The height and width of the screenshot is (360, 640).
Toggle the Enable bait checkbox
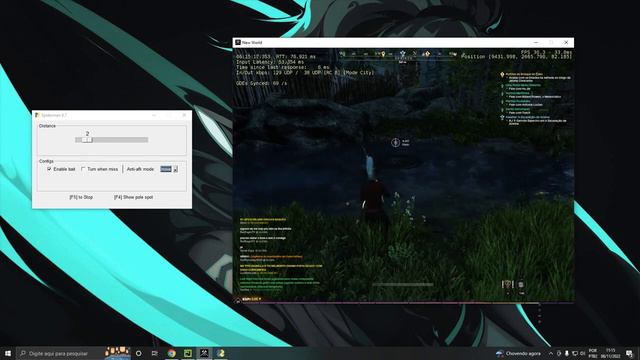[x=49, y=169]
